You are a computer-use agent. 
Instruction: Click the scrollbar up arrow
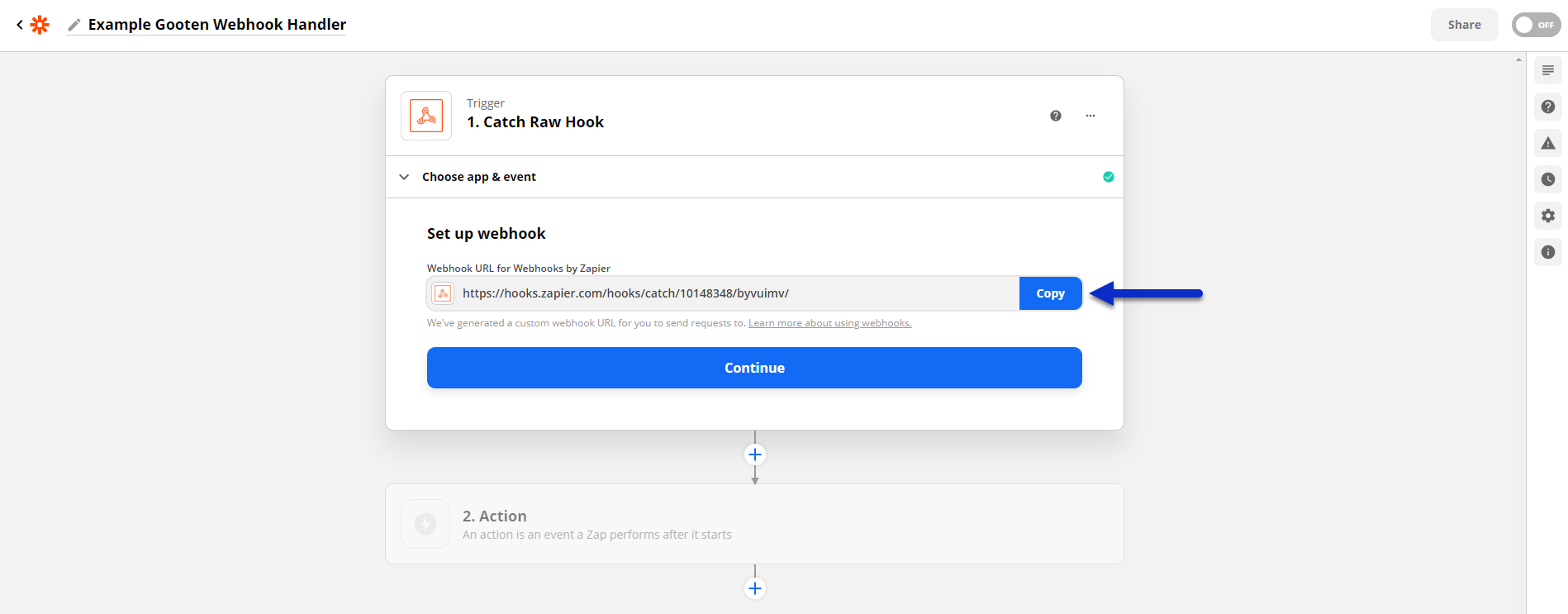click(x=1518, y=59)
